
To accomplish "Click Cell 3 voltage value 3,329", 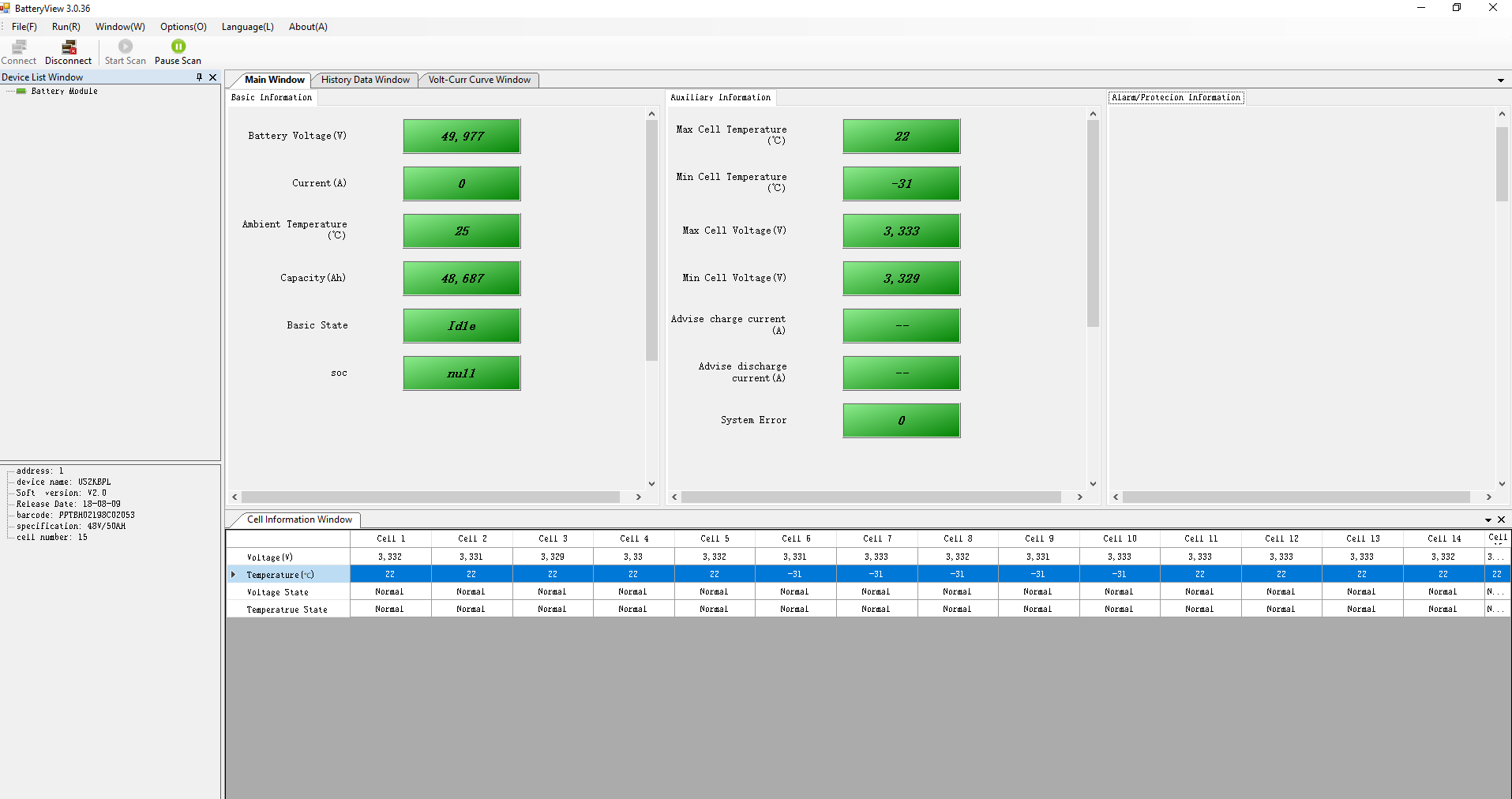I will 553,557.
